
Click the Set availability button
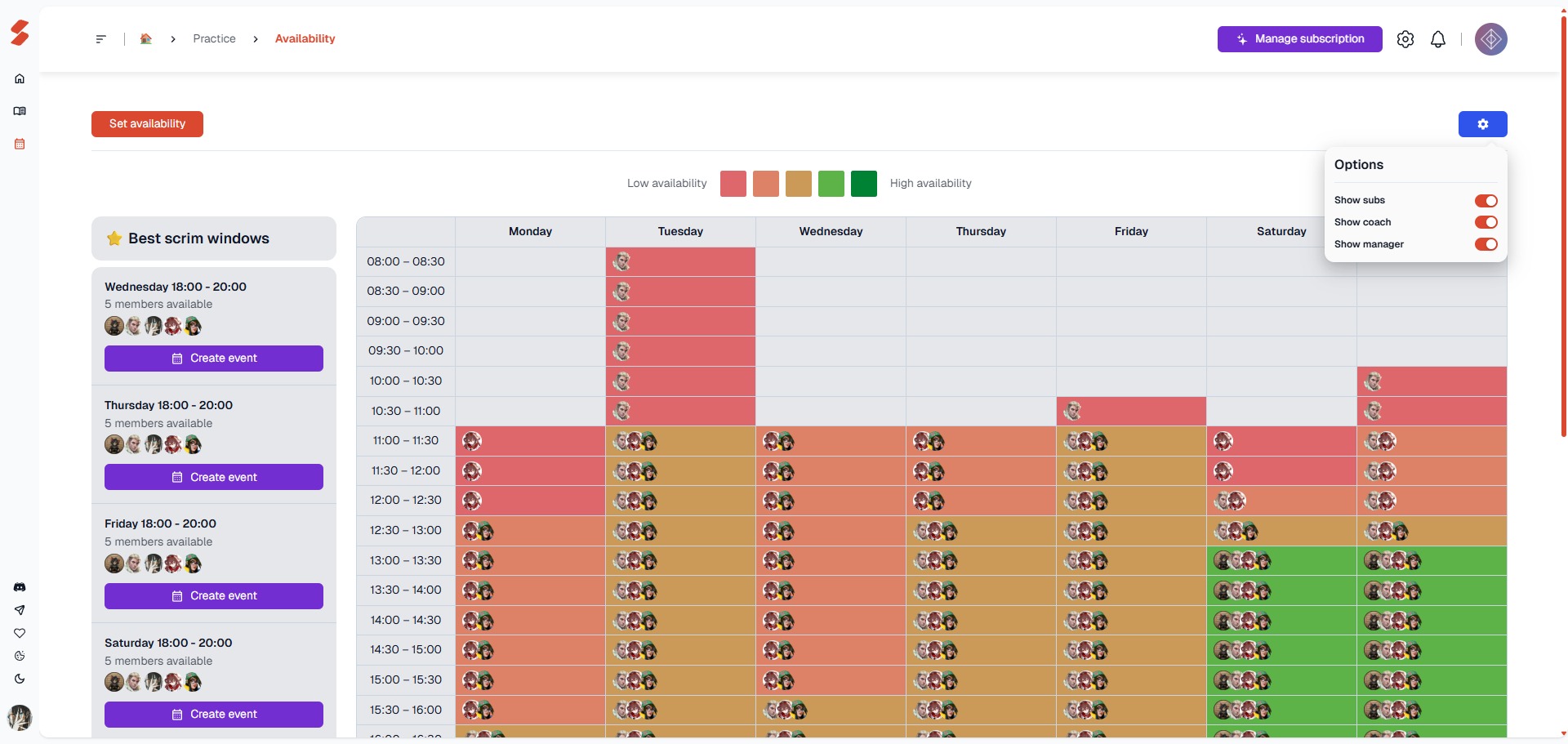pyautogui.click(x=147, y=124)
